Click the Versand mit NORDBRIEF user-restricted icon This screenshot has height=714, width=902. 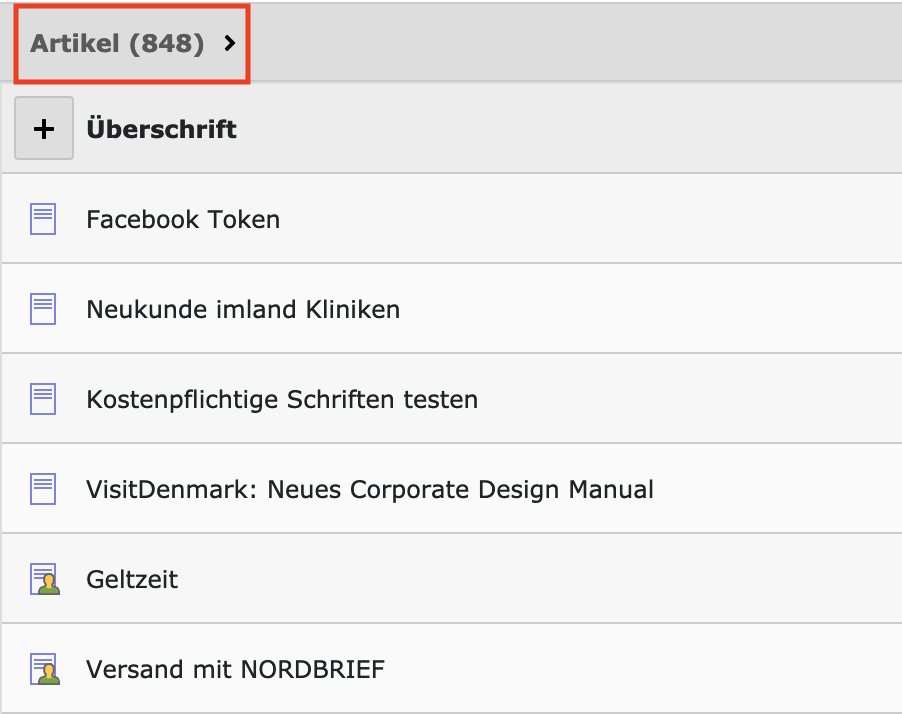point(44,669)
